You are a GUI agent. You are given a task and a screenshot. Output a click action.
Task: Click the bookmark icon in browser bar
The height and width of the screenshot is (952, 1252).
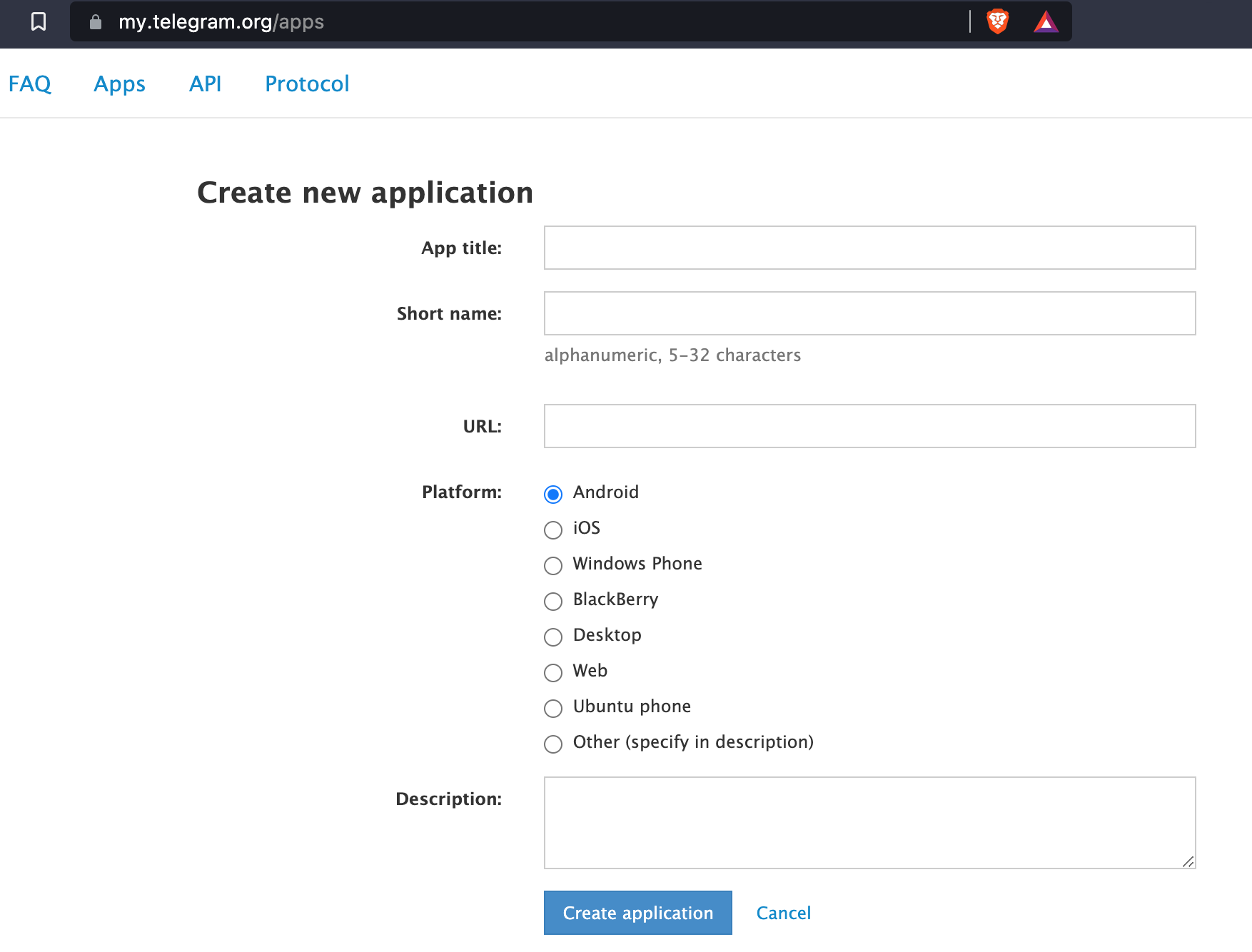tap(39, 21)
